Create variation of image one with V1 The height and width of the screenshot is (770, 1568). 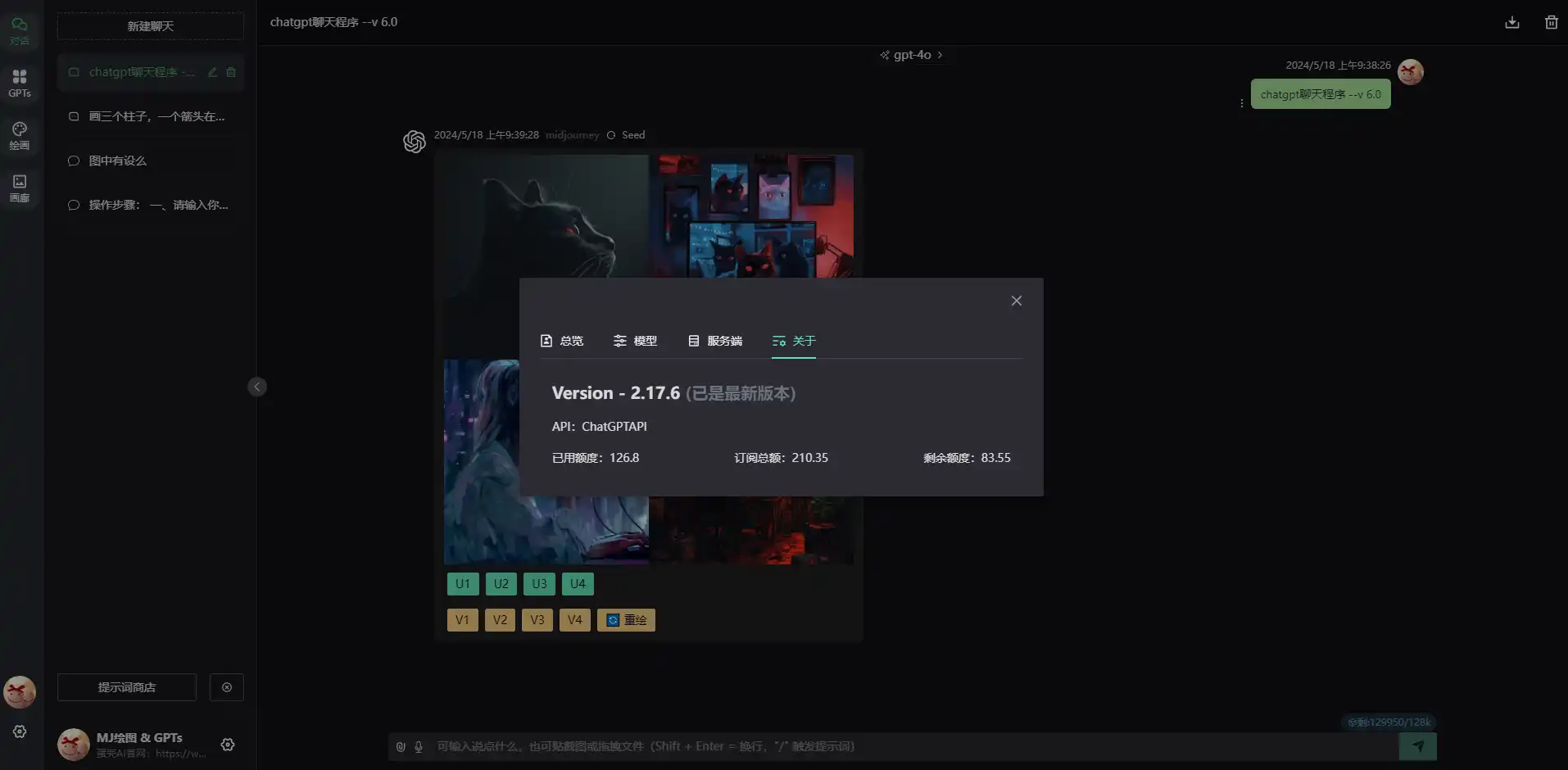coord(463,620)
